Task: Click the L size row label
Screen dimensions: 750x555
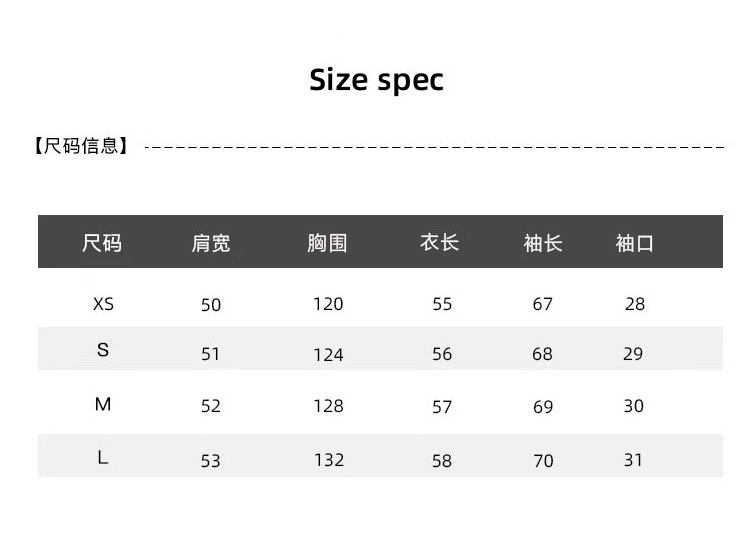Action: [x=103, y=458]
